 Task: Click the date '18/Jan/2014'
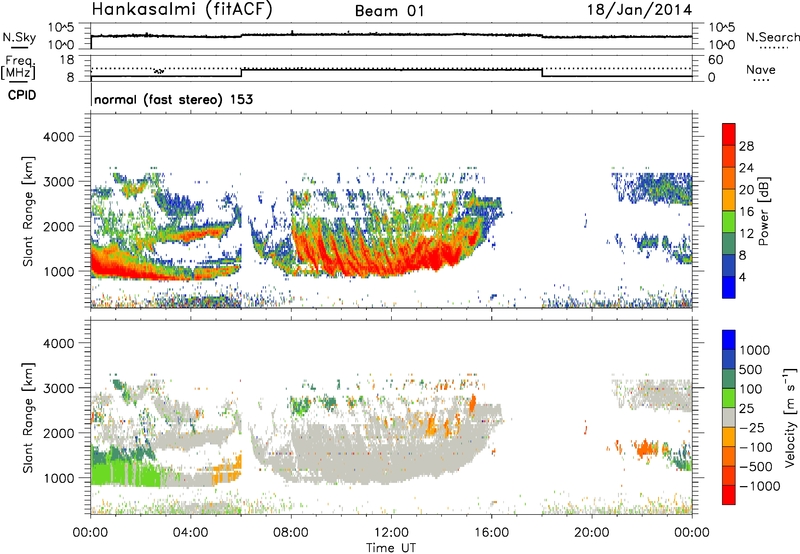[x=639, y=10]
